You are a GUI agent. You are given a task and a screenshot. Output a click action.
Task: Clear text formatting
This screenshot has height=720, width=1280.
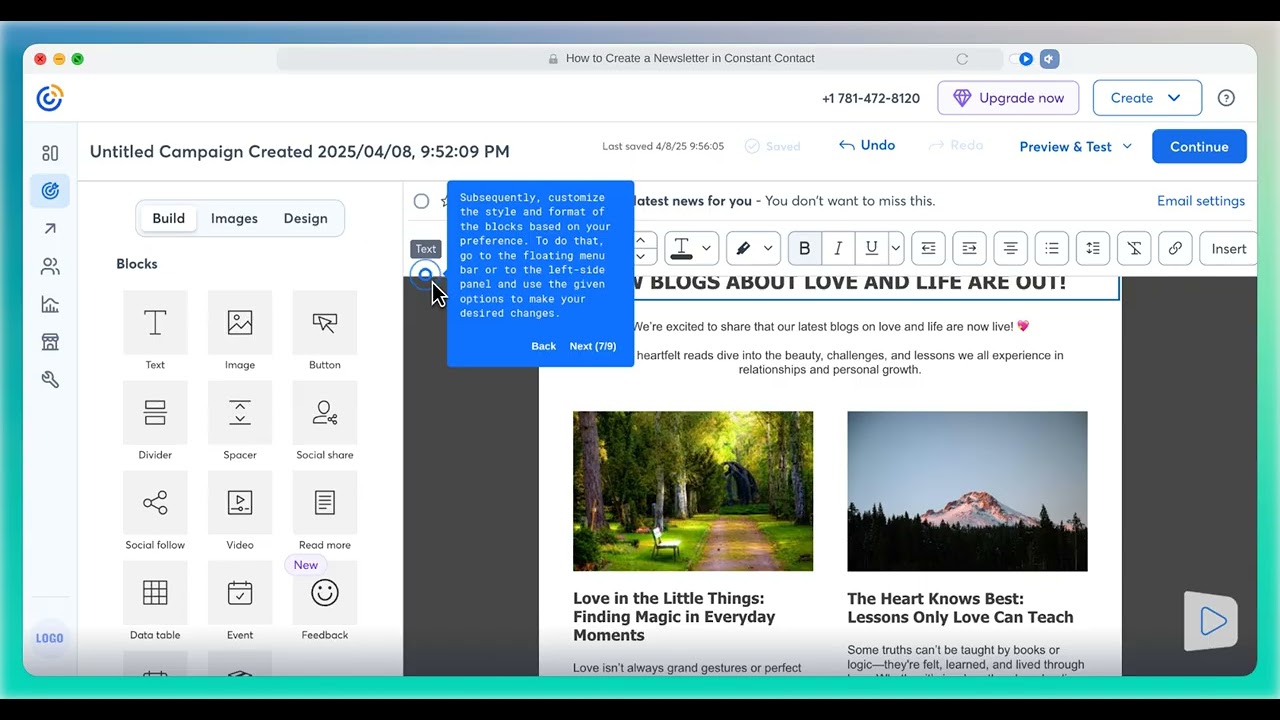pyautogui.click(x=1134, y=248)
